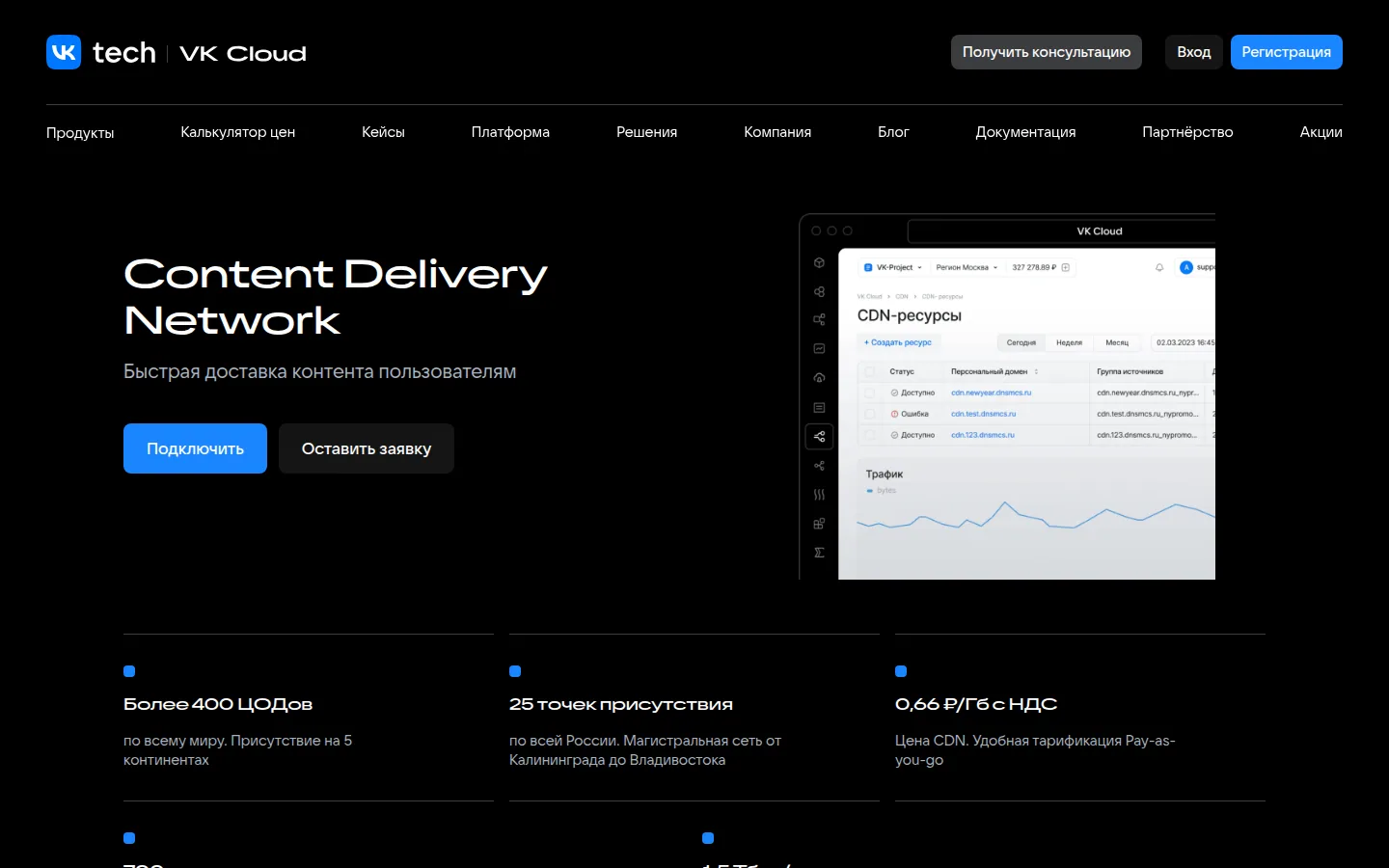Click the VK logo icon in header

pos(64,52)
